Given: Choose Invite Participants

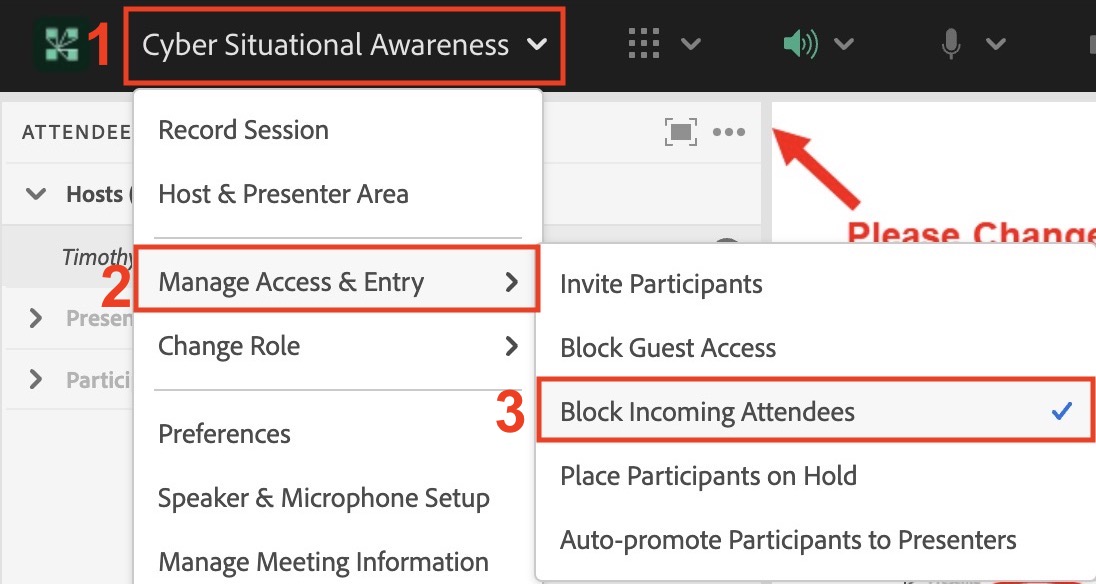Looking at the screenshot, I should tap(661, 284).
